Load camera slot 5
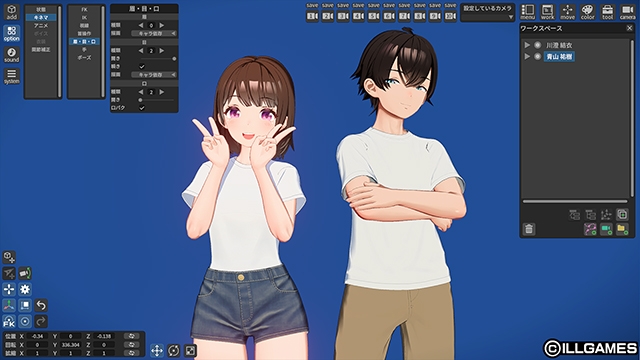Image resolution: width=640 pixels, height=360 pixels. [373, 16]
